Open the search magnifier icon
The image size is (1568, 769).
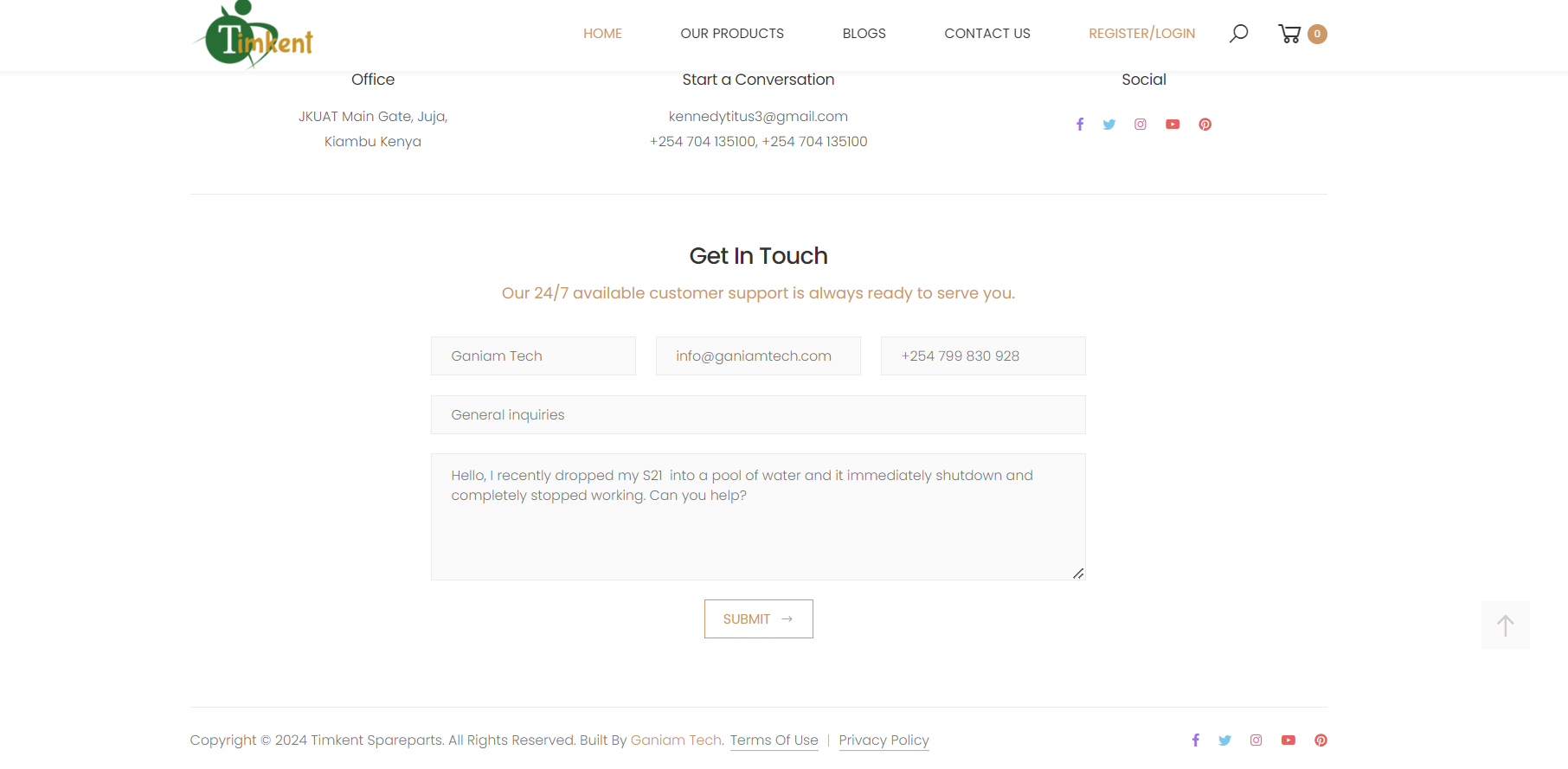pos(1238,34)
